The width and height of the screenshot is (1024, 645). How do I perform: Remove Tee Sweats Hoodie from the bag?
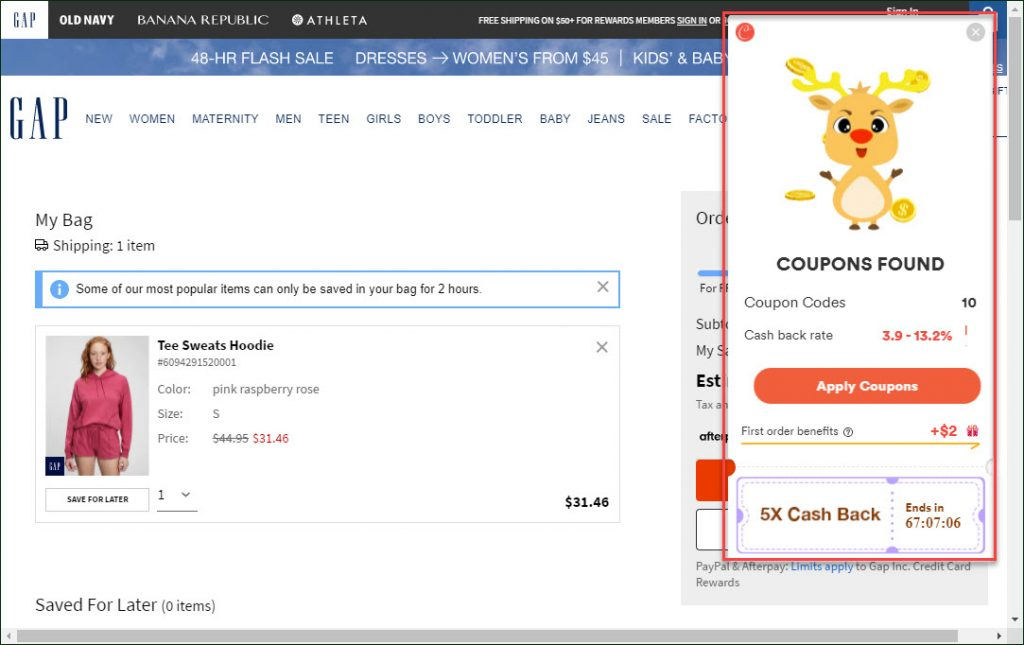601,347
